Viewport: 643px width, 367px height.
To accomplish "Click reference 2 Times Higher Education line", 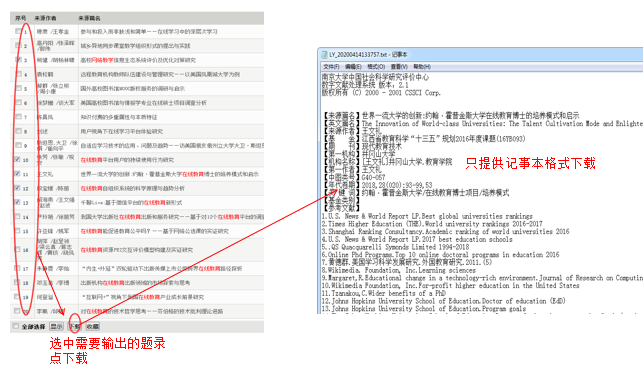I will (x=432, y=223).
